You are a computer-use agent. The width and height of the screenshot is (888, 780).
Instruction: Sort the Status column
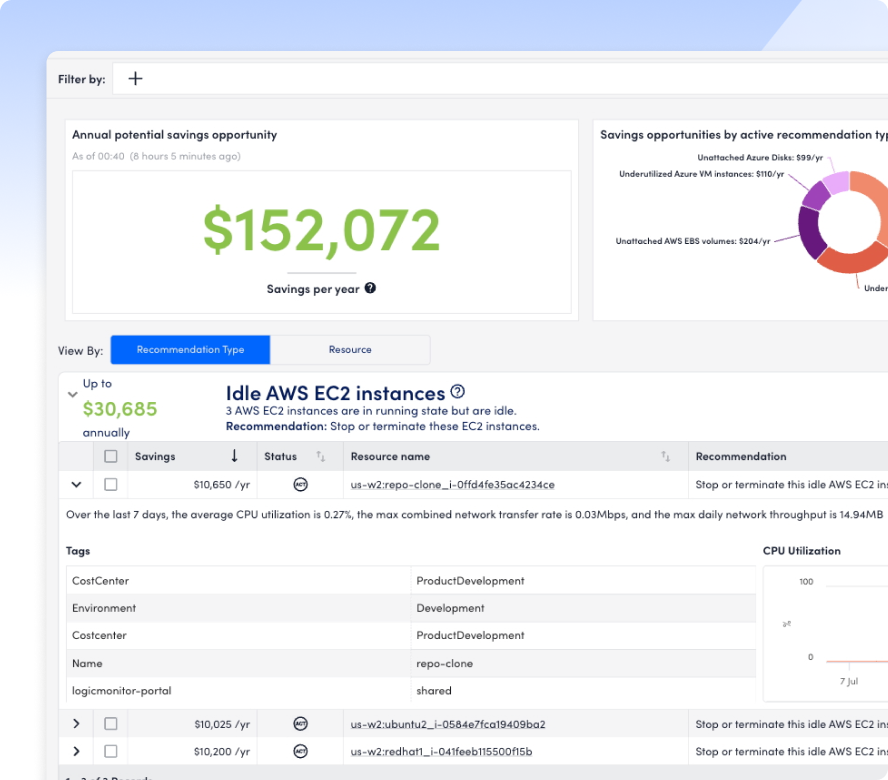point(321,456)
